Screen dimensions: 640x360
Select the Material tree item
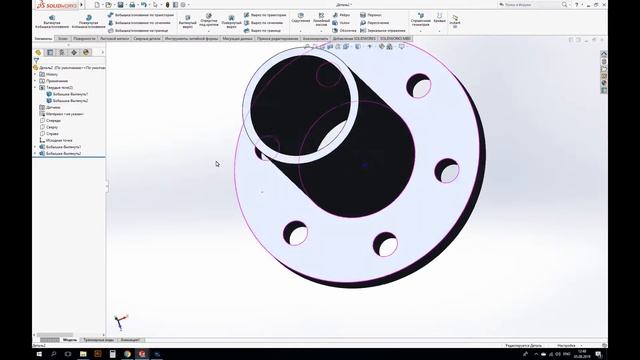[x=62, y=114]
